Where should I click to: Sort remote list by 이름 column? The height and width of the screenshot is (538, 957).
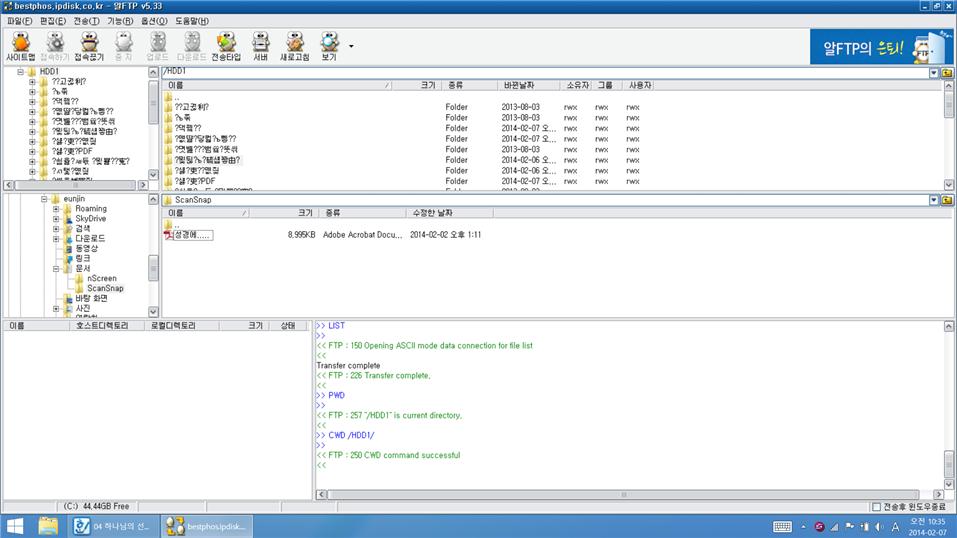277,85
